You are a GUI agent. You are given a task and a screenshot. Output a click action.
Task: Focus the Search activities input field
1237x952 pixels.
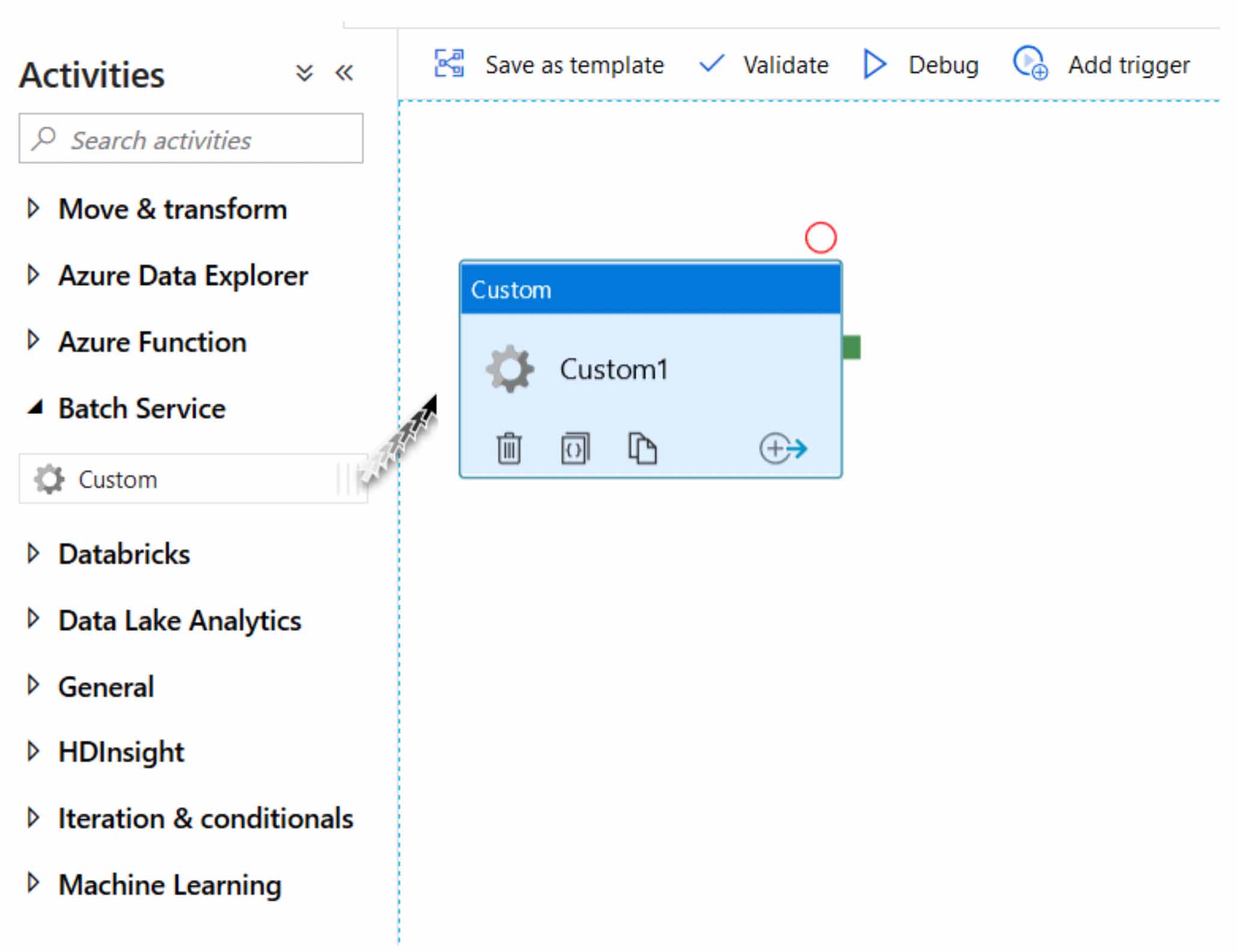pos(191,138)
